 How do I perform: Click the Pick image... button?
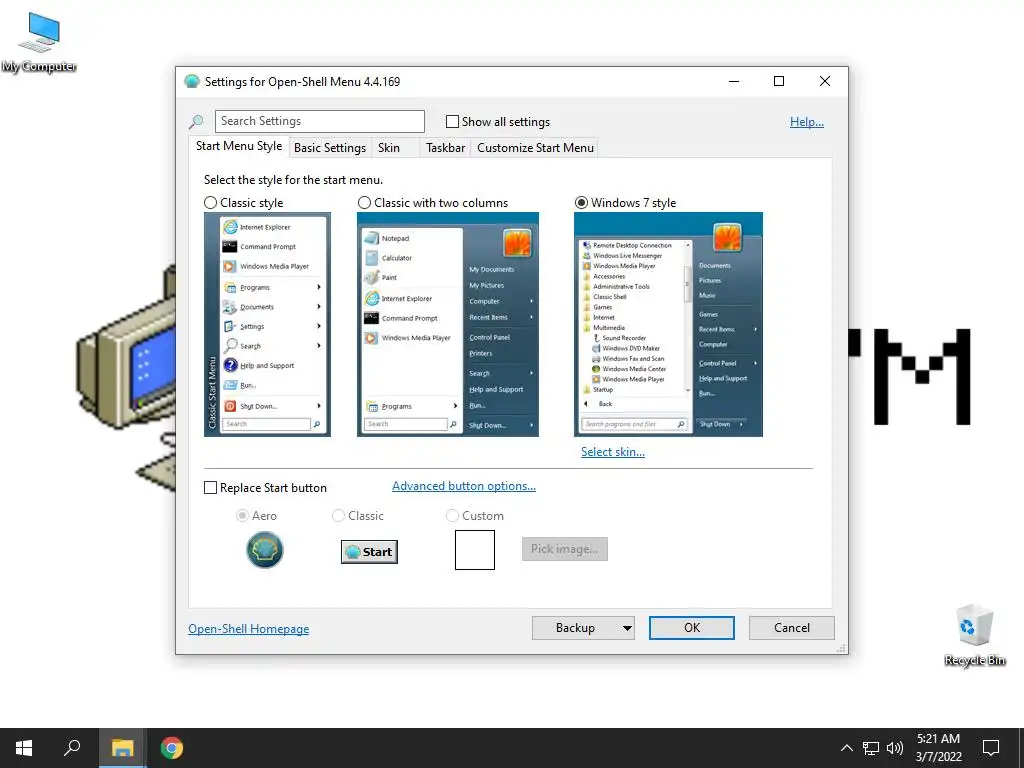[565, 549]
